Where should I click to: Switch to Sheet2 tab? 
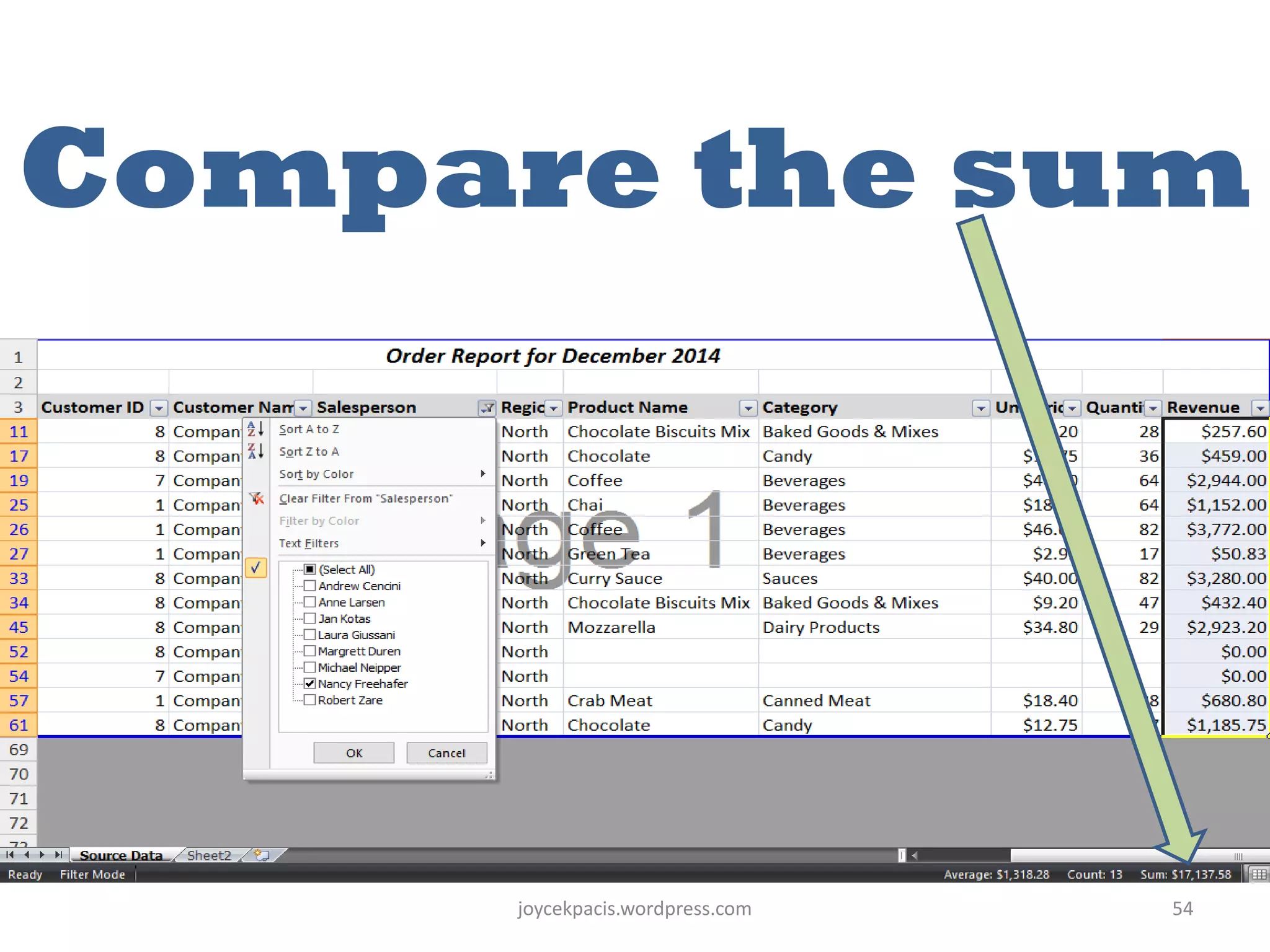(x=209, y=855)
